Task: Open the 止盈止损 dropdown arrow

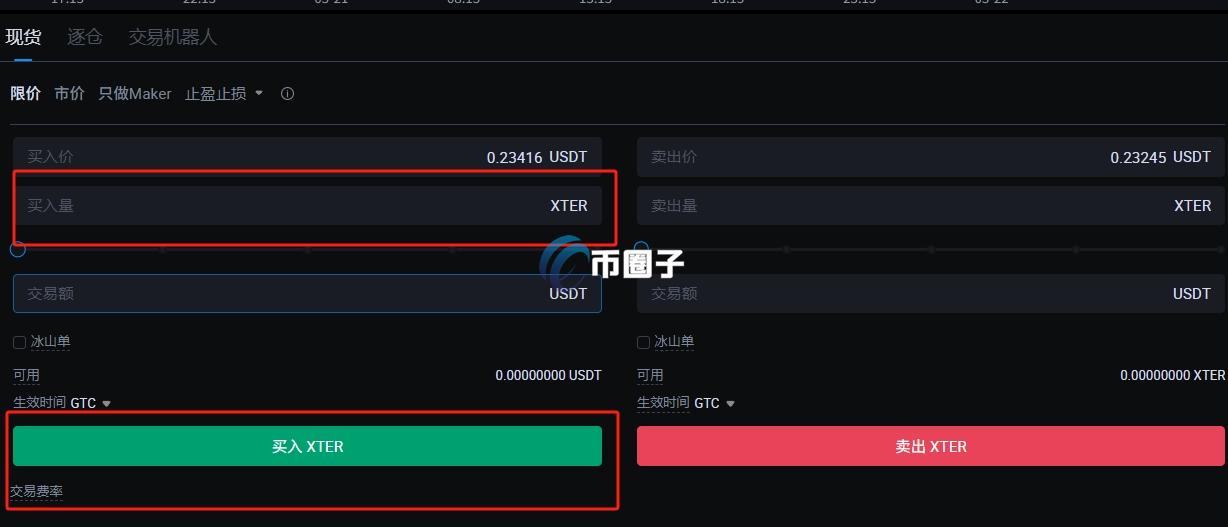Action: pyautogui.click(x=259, y=93)
